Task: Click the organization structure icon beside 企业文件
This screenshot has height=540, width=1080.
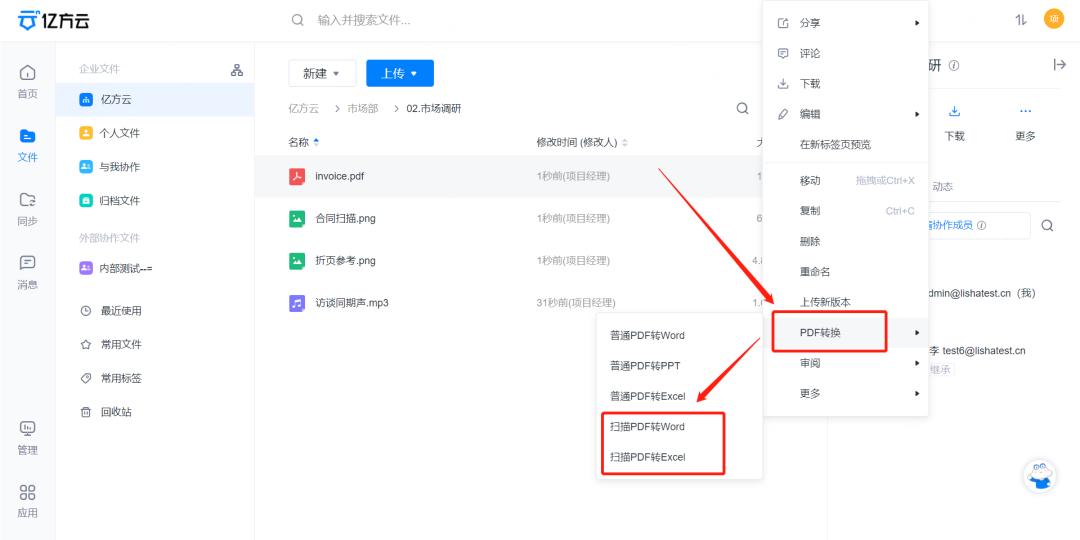Action: (x=237, y=70)
